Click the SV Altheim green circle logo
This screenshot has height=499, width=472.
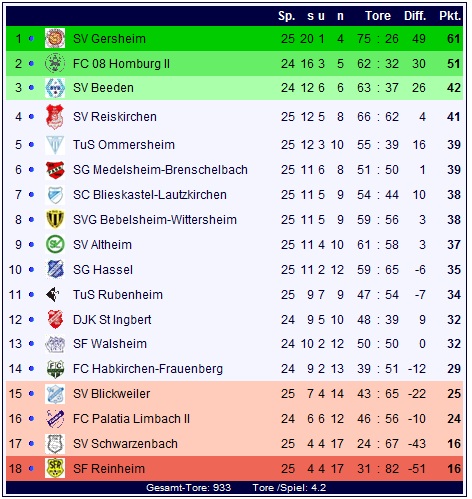(55, 244)
